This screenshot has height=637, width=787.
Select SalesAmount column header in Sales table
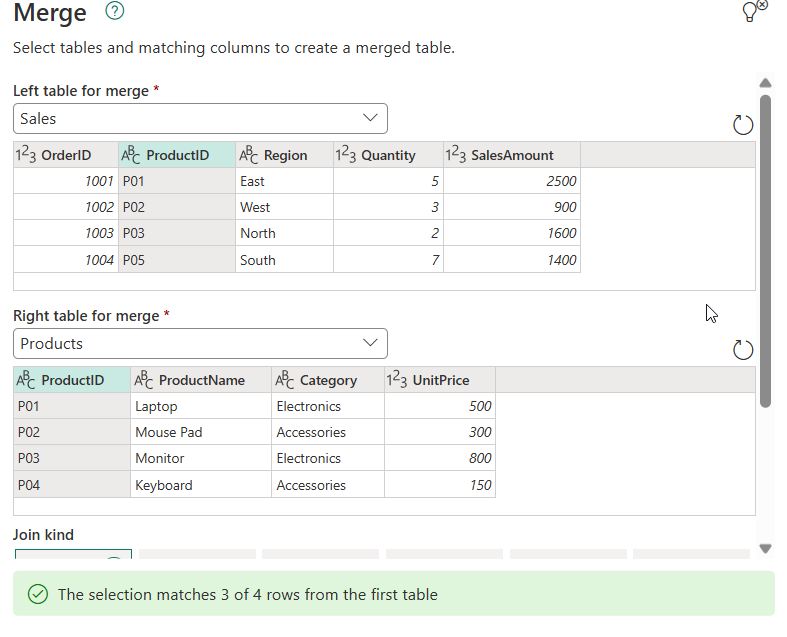pos(512,155)
